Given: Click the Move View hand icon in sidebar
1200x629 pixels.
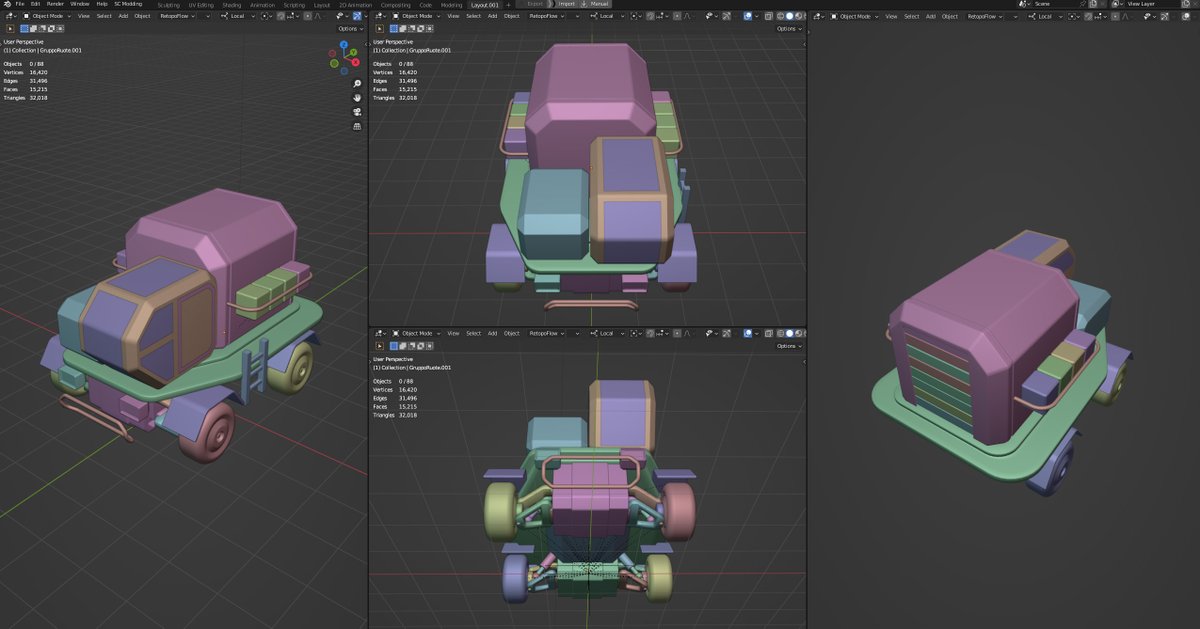Looking at the screenshot, I should pos(357,98).
